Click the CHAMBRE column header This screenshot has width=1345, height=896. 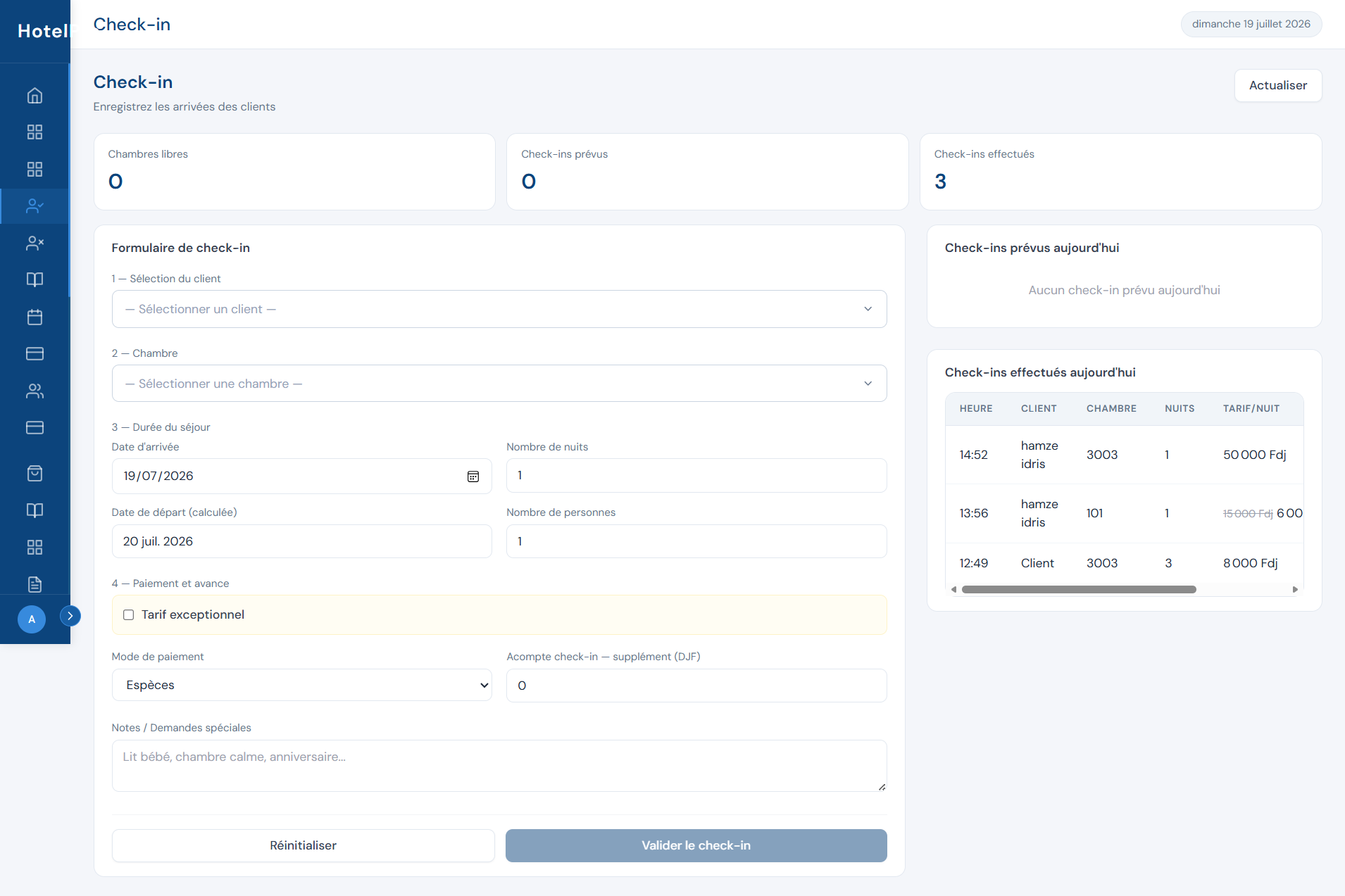[x=1111, y=409]
